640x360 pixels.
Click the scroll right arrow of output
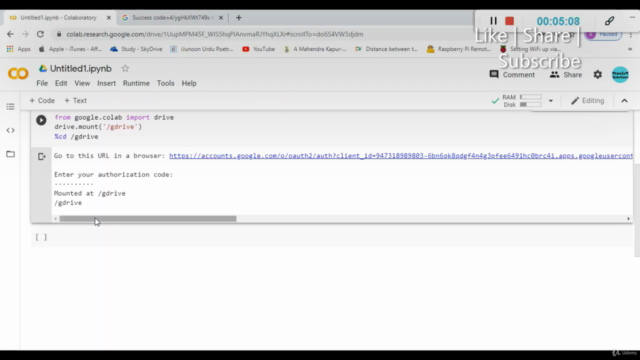(x=629, y=219)
